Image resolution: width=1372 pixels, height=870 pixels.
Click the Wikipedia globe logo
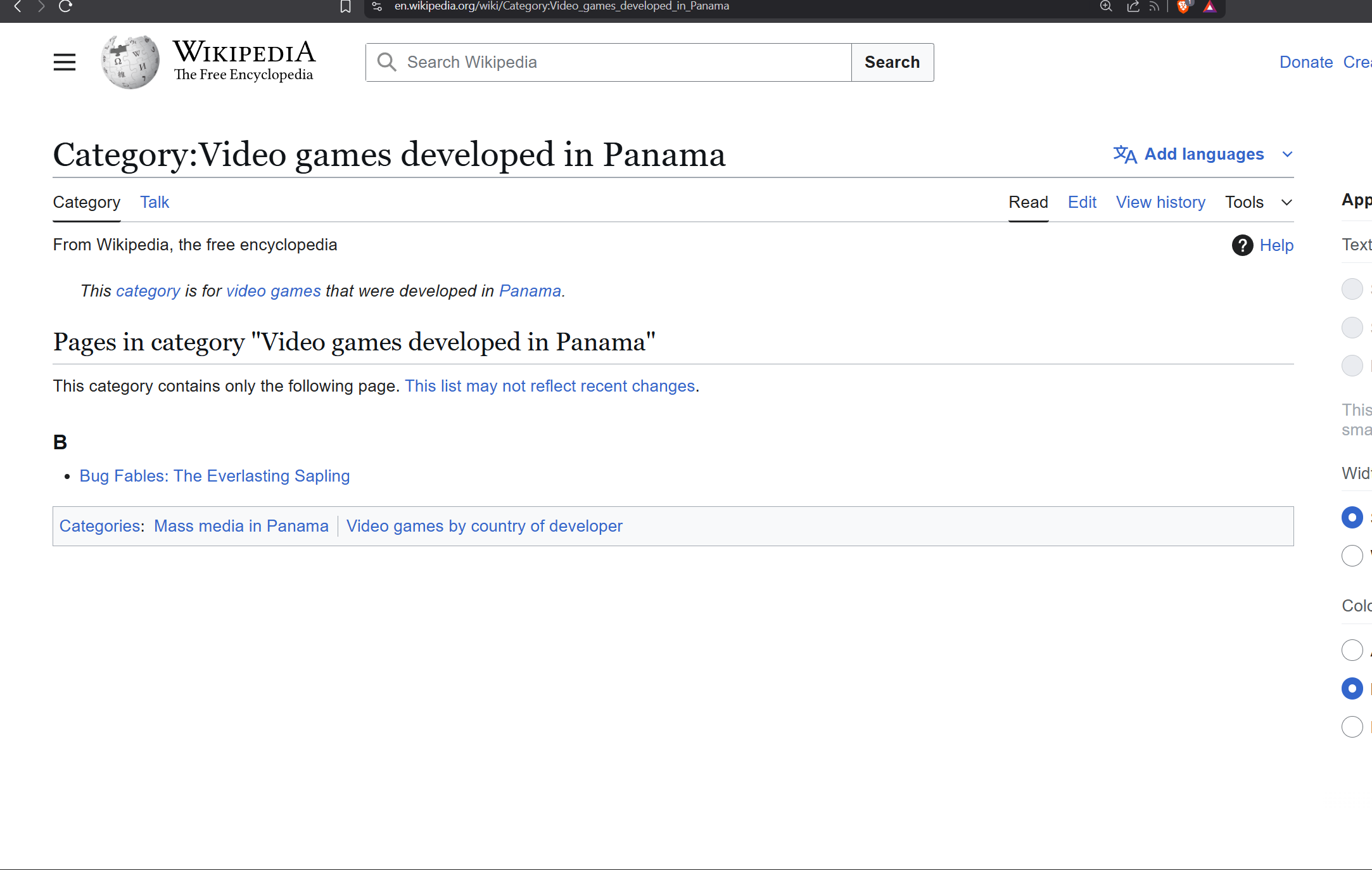(x=130, y=62)
